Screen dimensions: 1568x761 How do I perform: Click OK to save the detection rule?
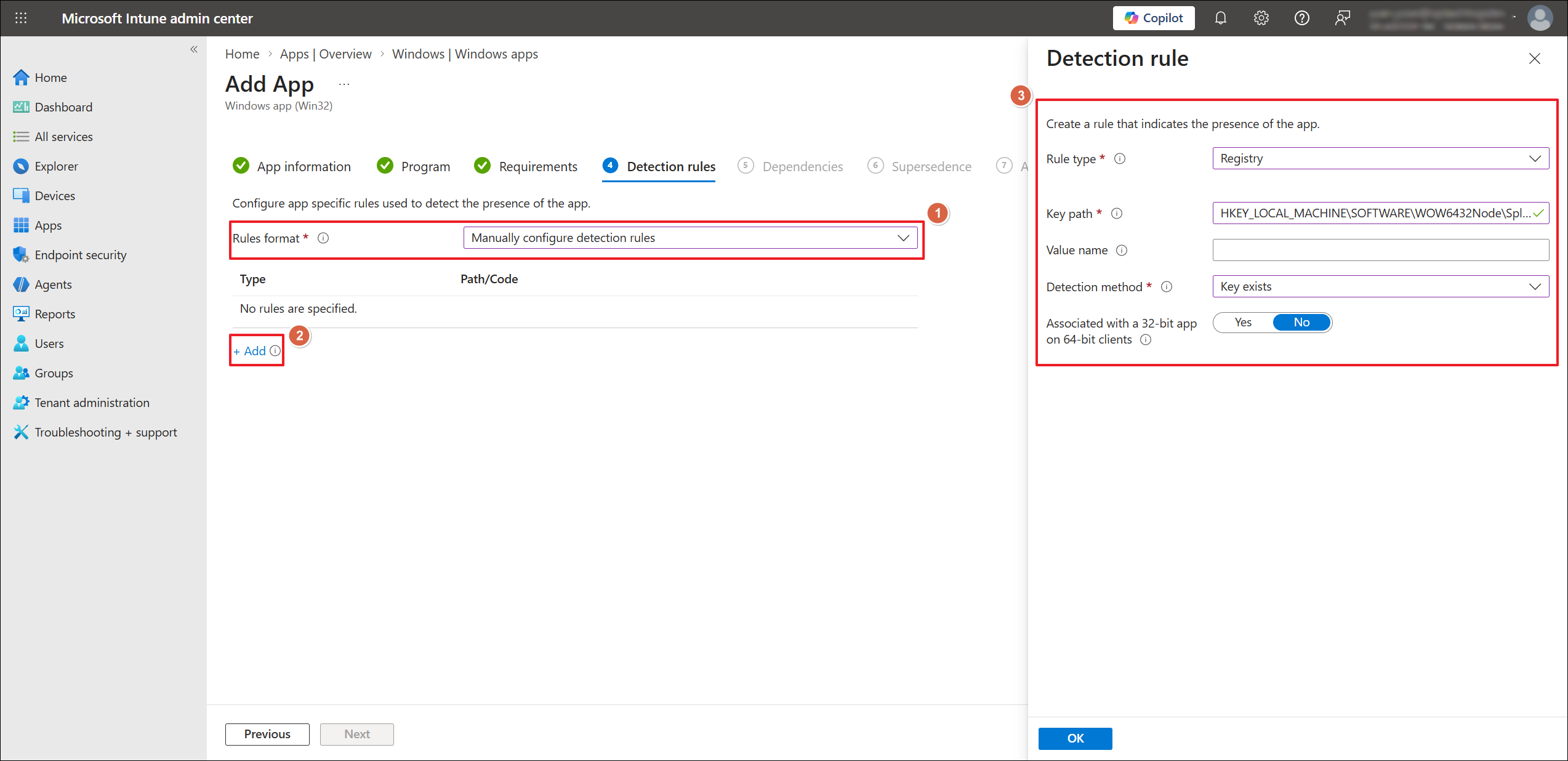coord(1075,738)
